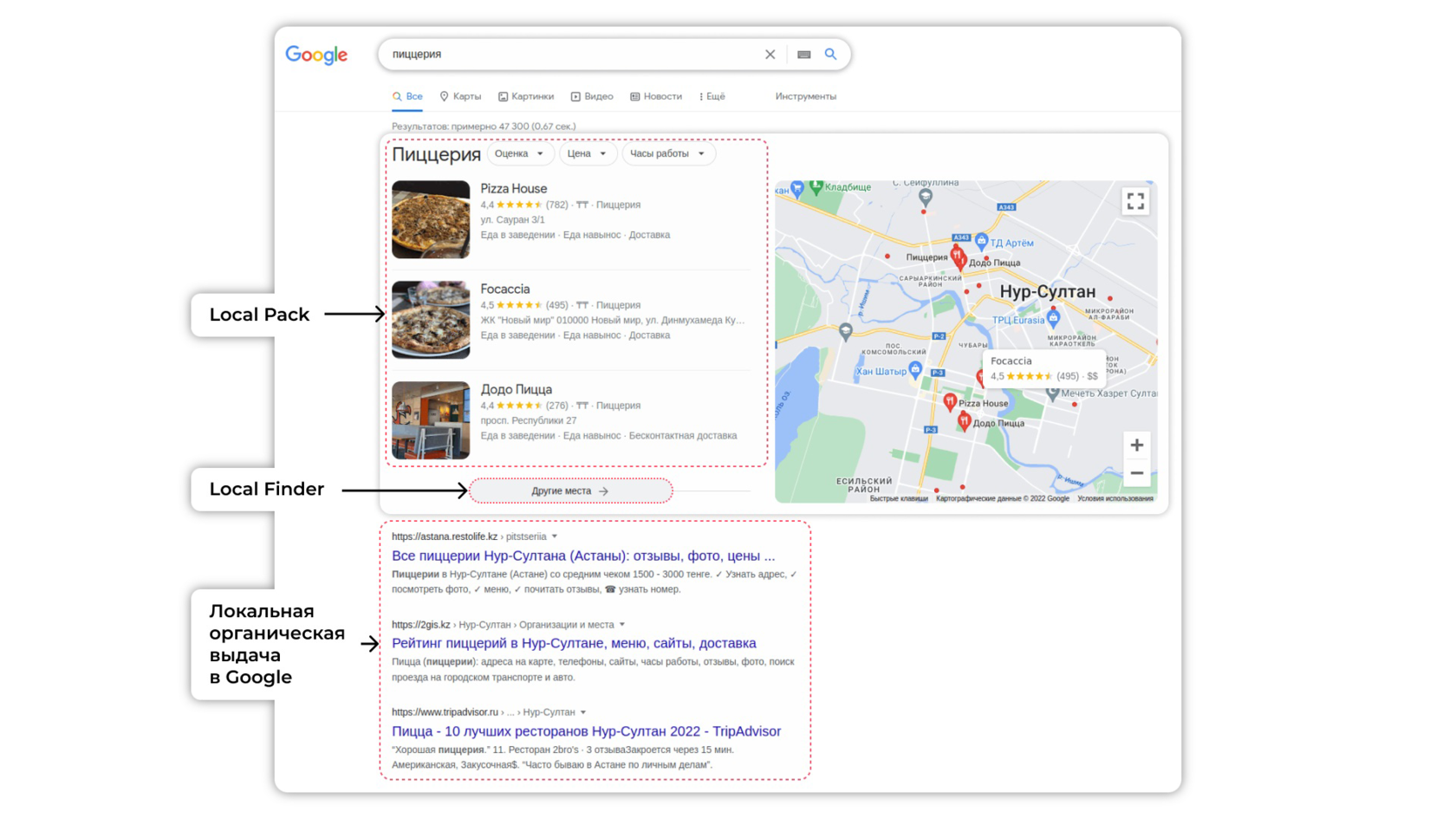The height and width of the screenshot is (819, 1456).
Task: Open Все пиццерии Нур-Султана result
Action: (x=583, y=556)
